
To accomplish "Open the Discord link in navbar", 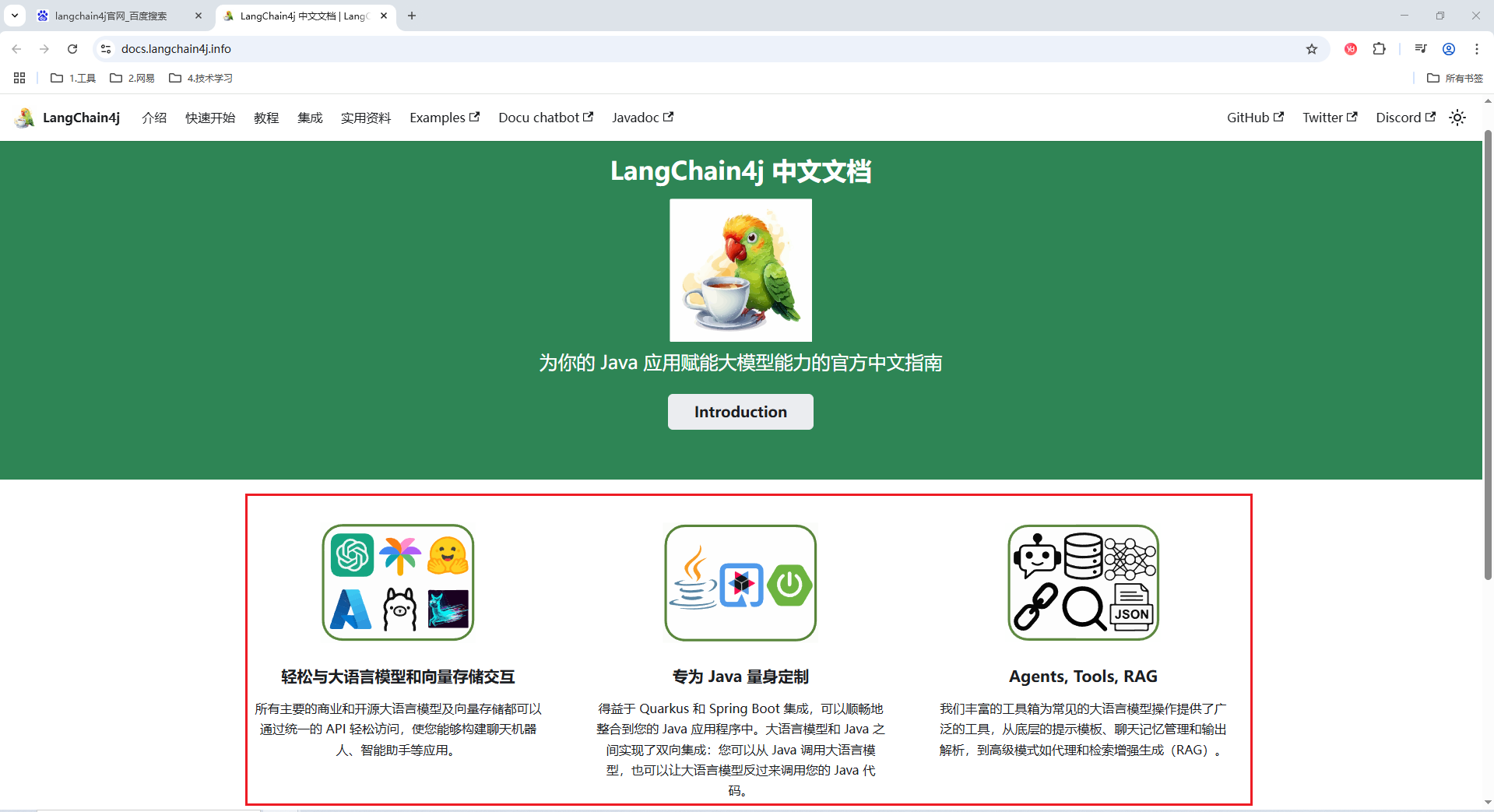I will pos(1405,118).
